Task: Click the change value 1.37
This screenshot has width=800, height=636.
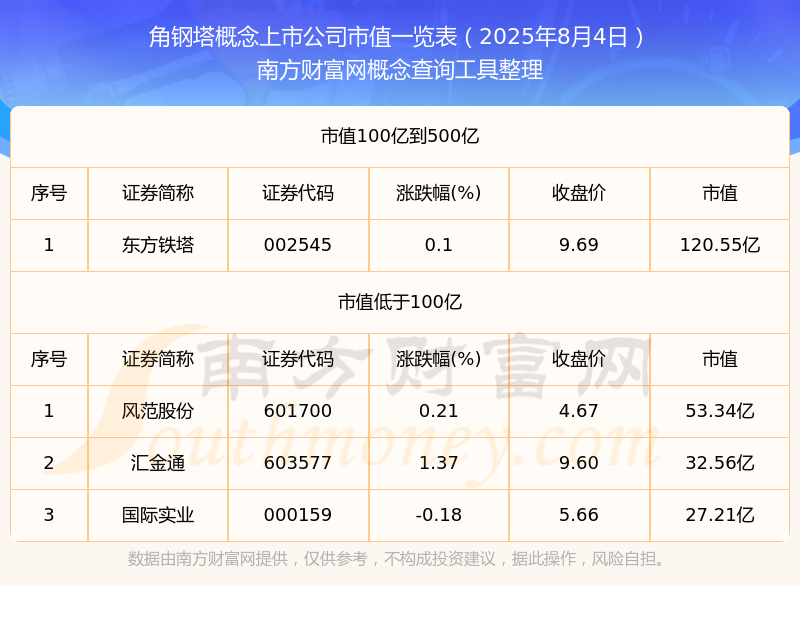Action: (439, 463)
